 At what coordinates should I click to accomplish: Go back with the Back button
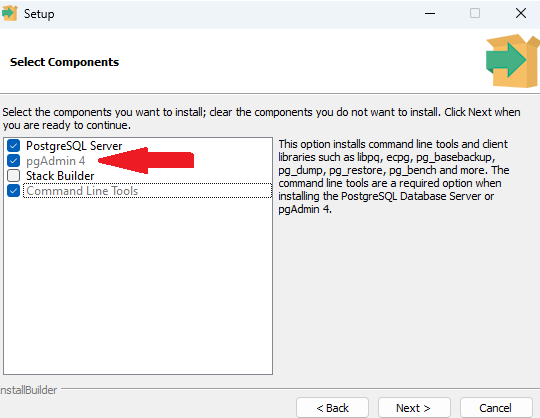332,408
